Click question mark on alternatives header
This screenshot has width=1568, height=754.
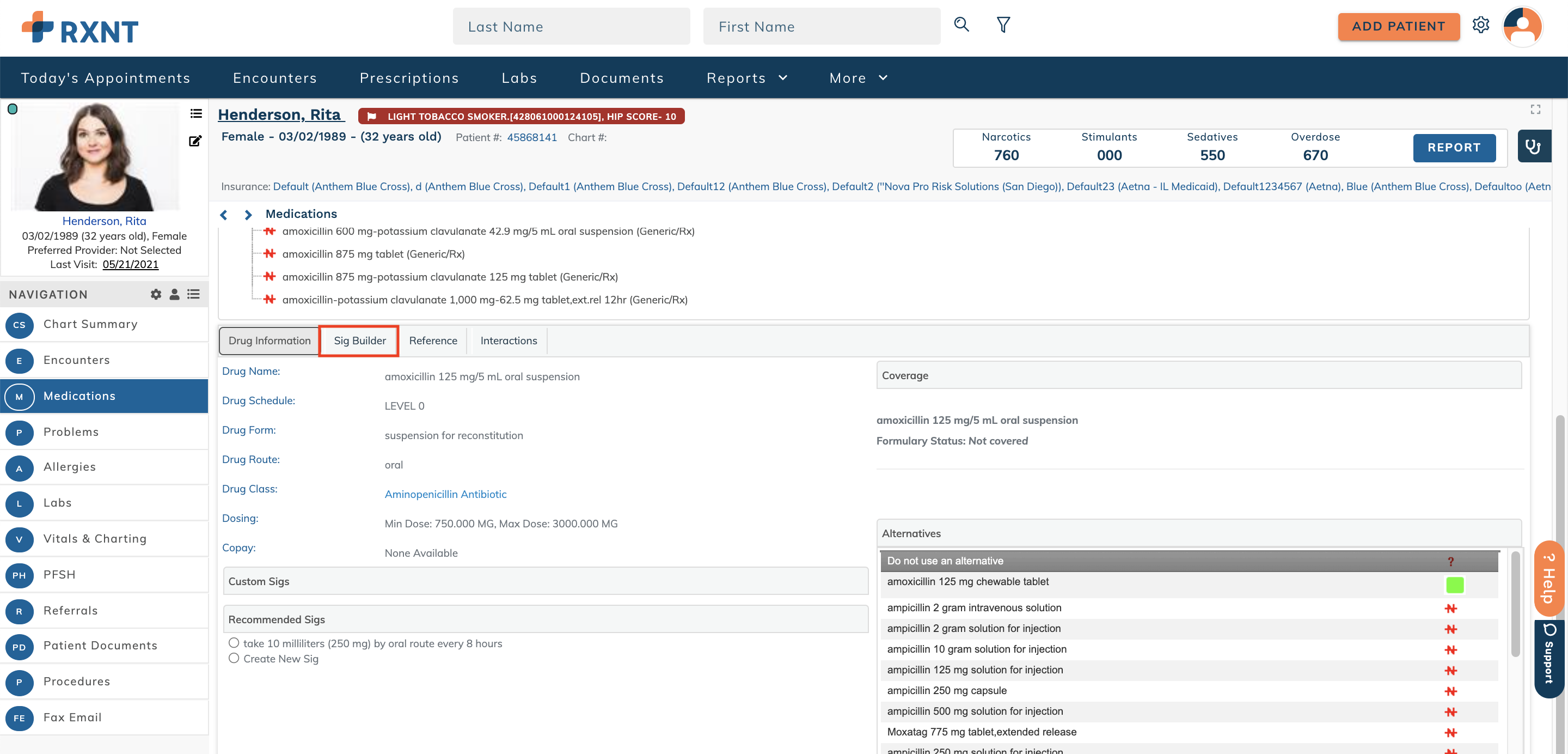coord(1450,562)
